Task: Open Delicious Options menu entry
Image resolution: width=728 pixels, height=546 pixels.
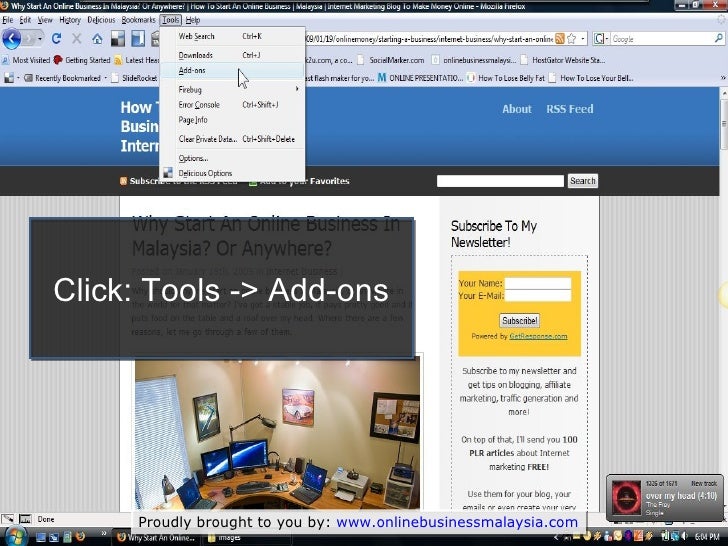Action: click(232, 173)
